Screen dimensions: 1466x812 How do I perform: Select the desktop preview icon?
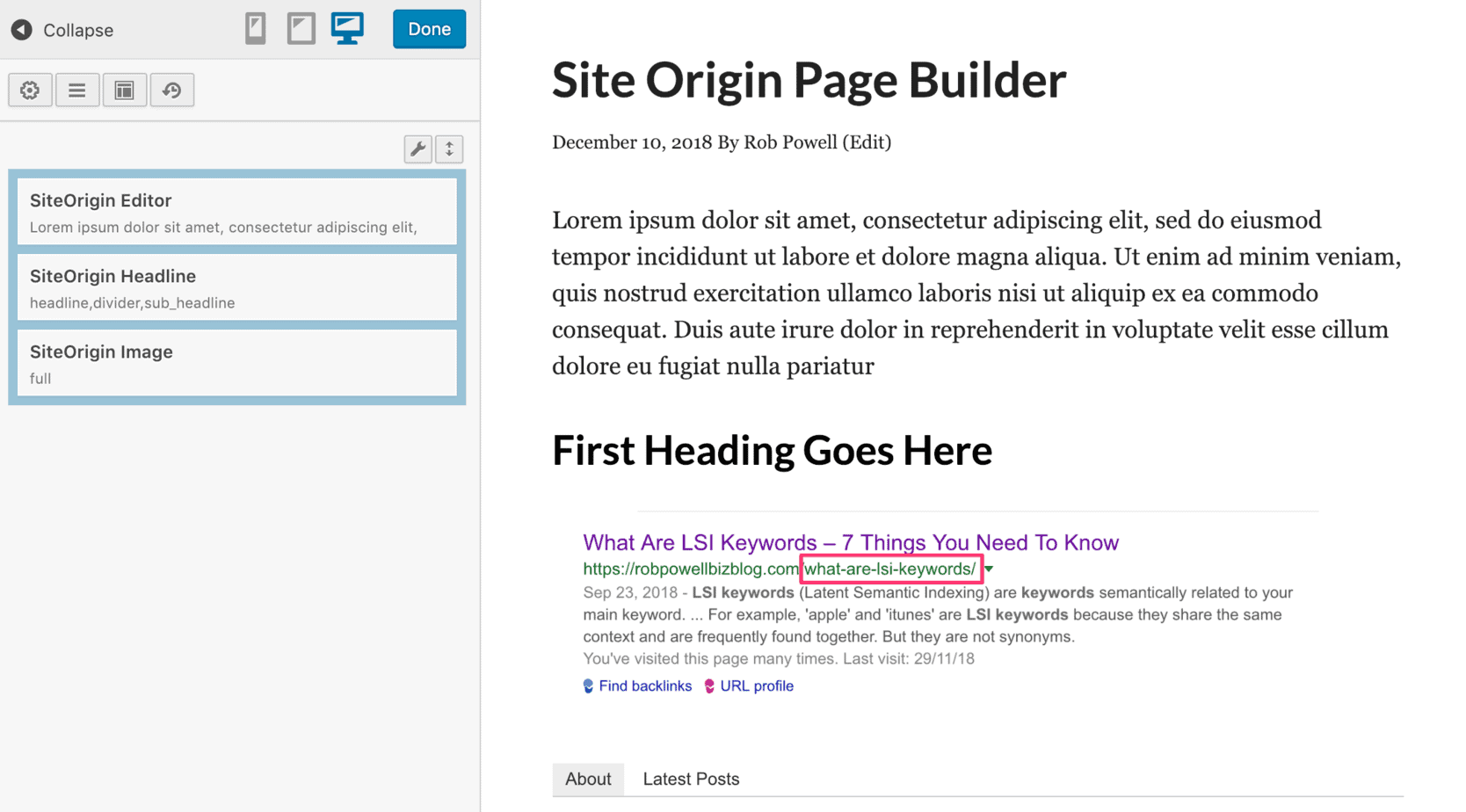[347, 28]
